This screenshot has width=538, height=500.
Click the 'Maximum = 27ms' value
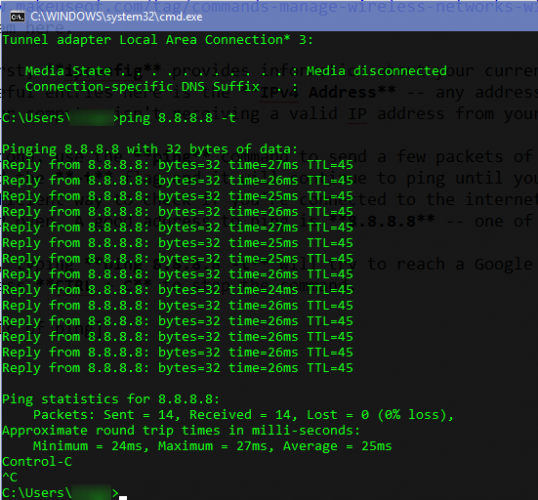click(x=212, y=446)
